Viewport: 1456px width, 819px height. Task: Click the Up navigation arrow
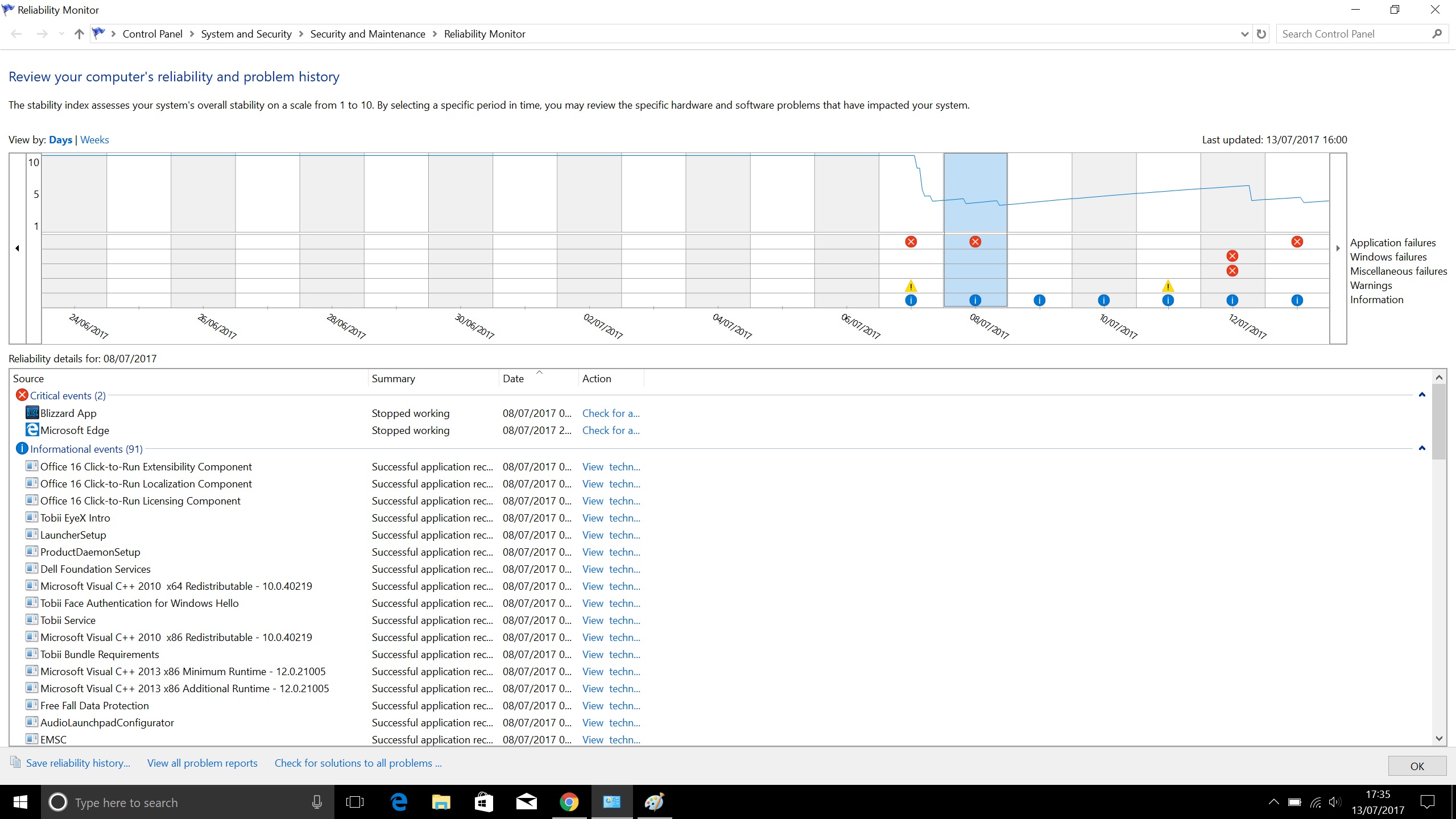point(79,34)
